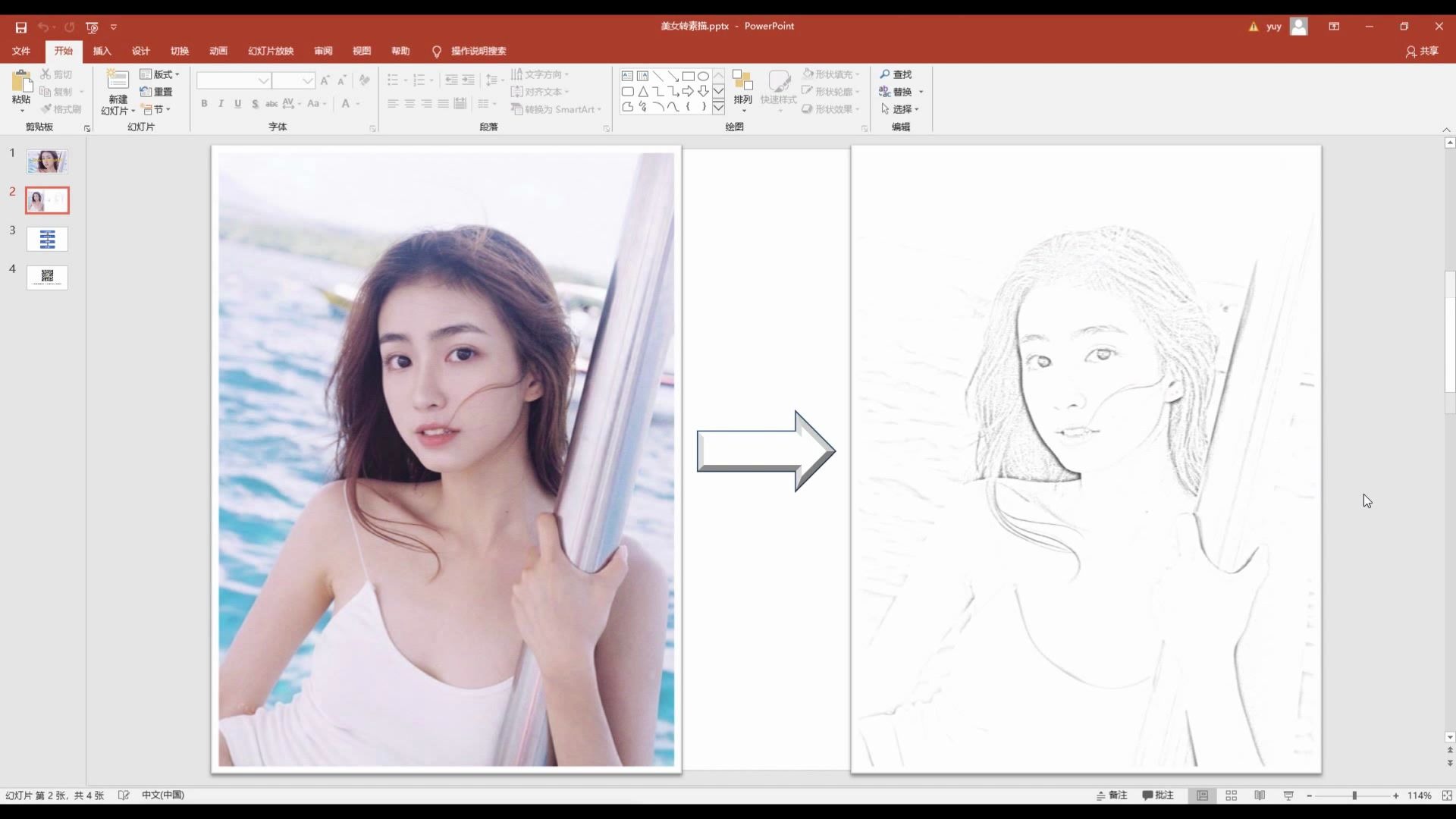
Task: Start slideshow from status bar icon
Action: click(1288, 795)
